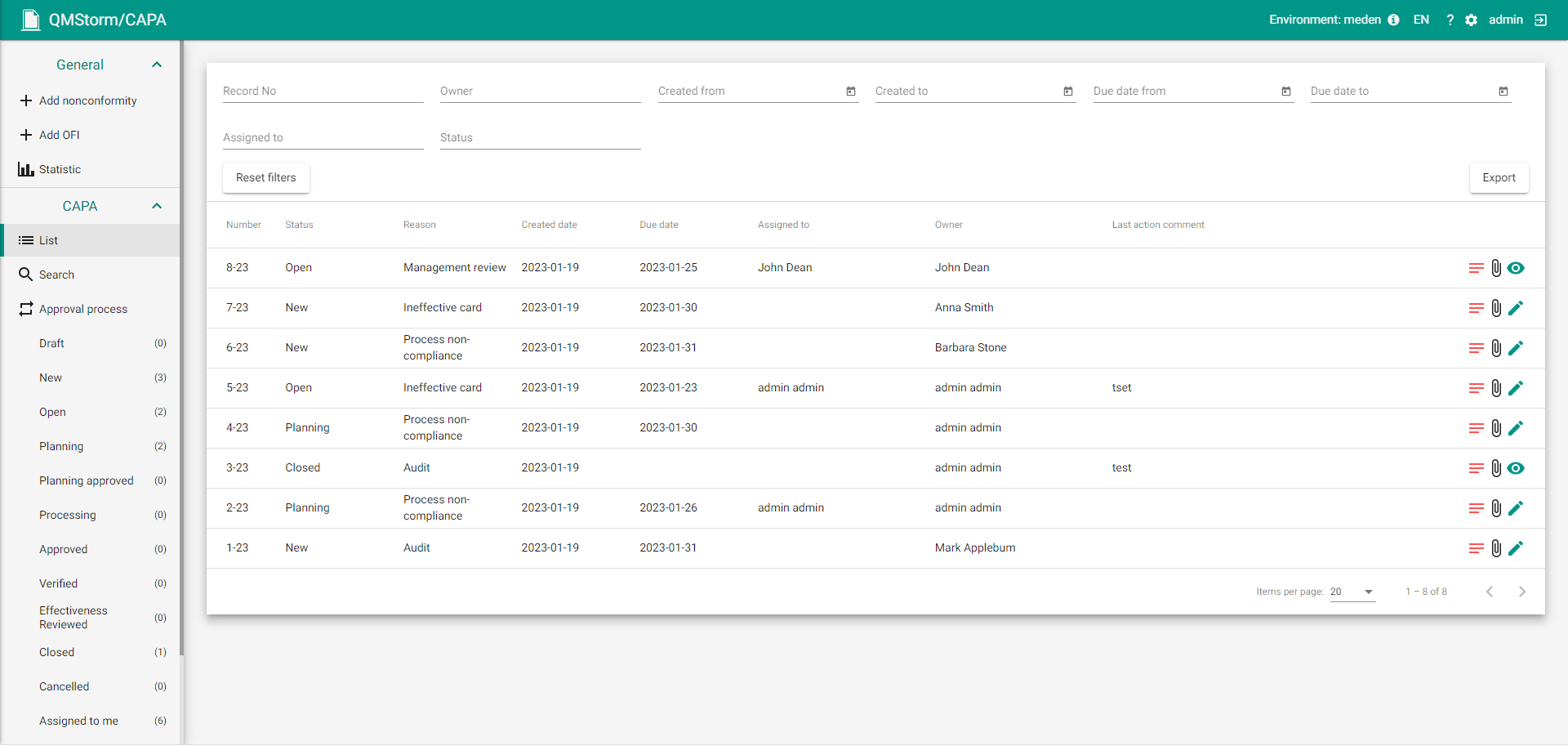Open Statistic from sidebar

coord(90,169)
